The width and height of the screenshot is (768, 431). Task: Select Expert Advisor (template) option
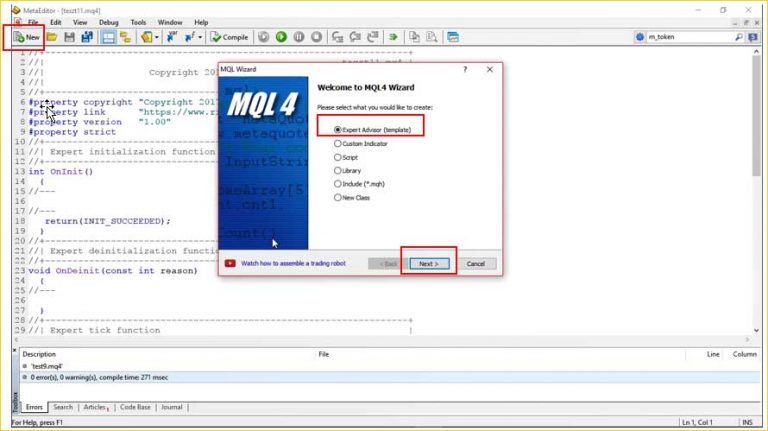pyautogui.click(x=373, y=130)
